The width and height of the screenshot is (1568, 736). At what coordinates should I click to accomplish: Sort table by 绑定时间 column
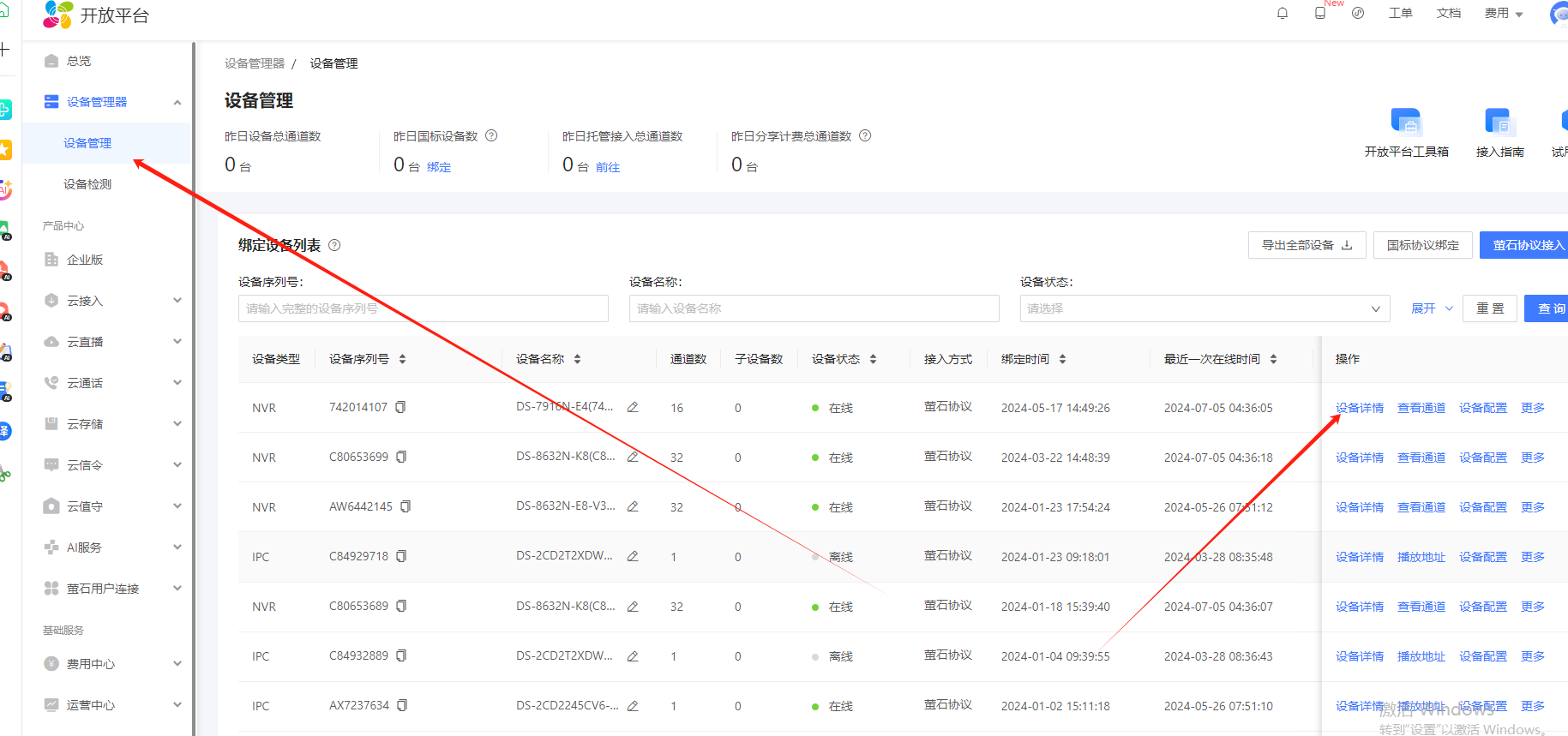pyautogui.click(x=1062, y=359)
